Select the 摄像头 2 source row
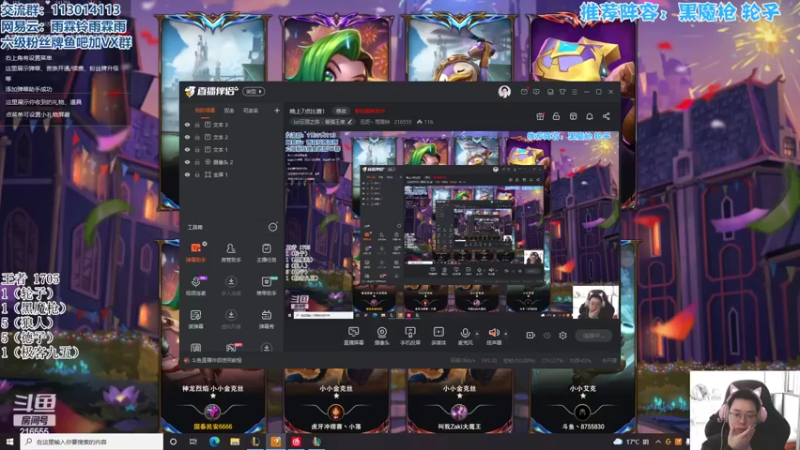The width and height of the screenshot is (800, 450). coord(232,162)
